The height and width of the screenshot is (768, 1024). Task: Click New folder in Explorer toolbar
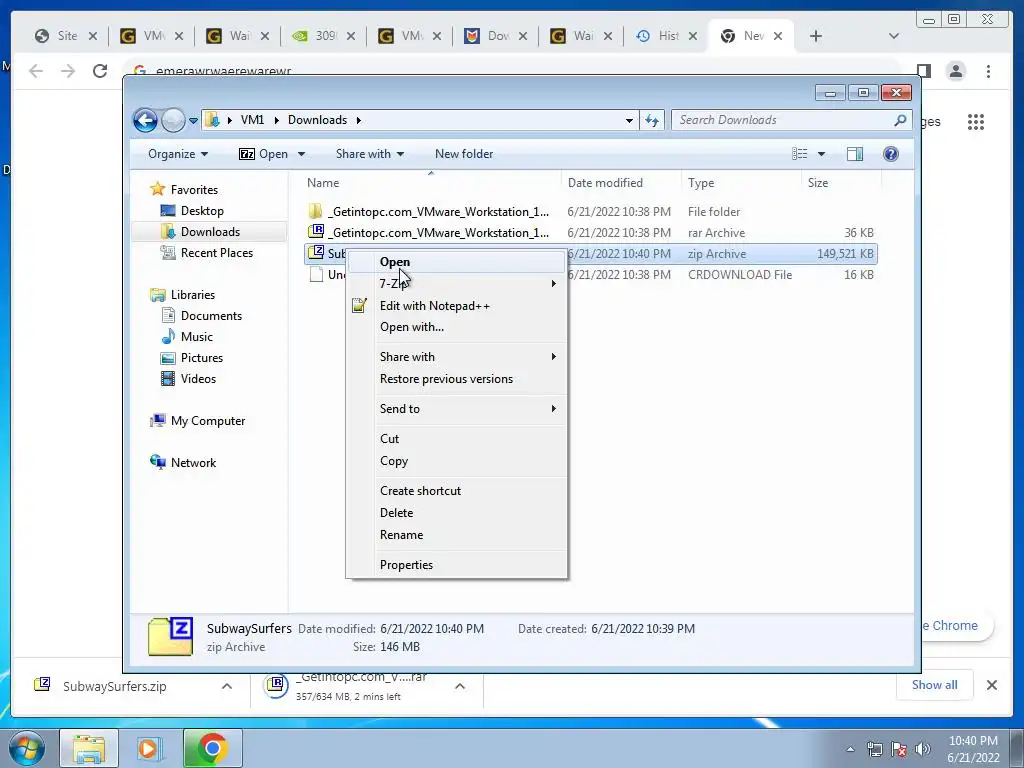464,154
